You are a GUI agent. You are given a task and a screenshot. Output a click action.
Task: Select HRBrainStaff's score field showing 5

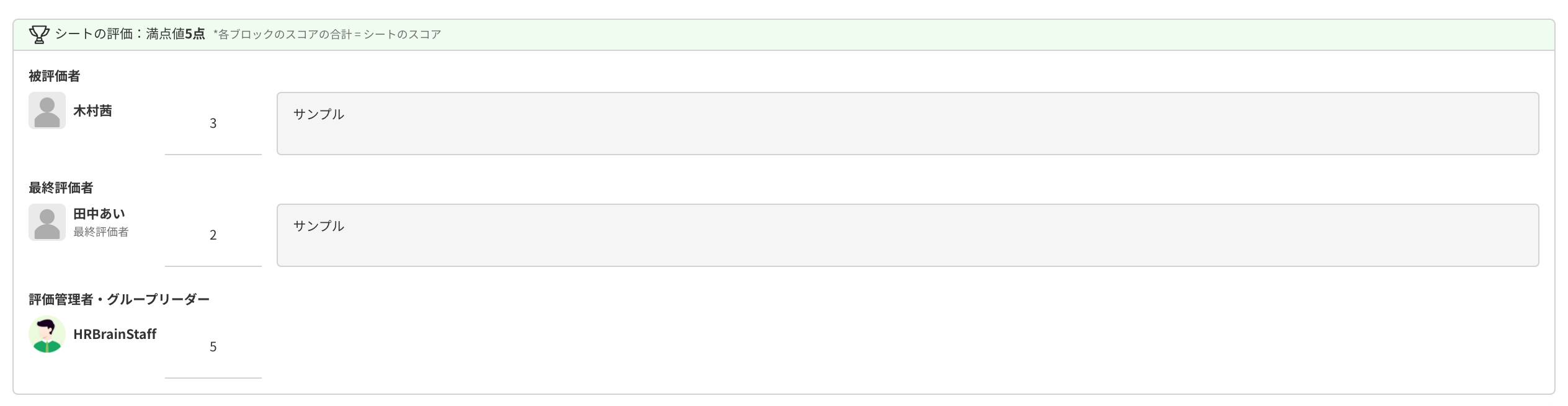coord(213,347)
